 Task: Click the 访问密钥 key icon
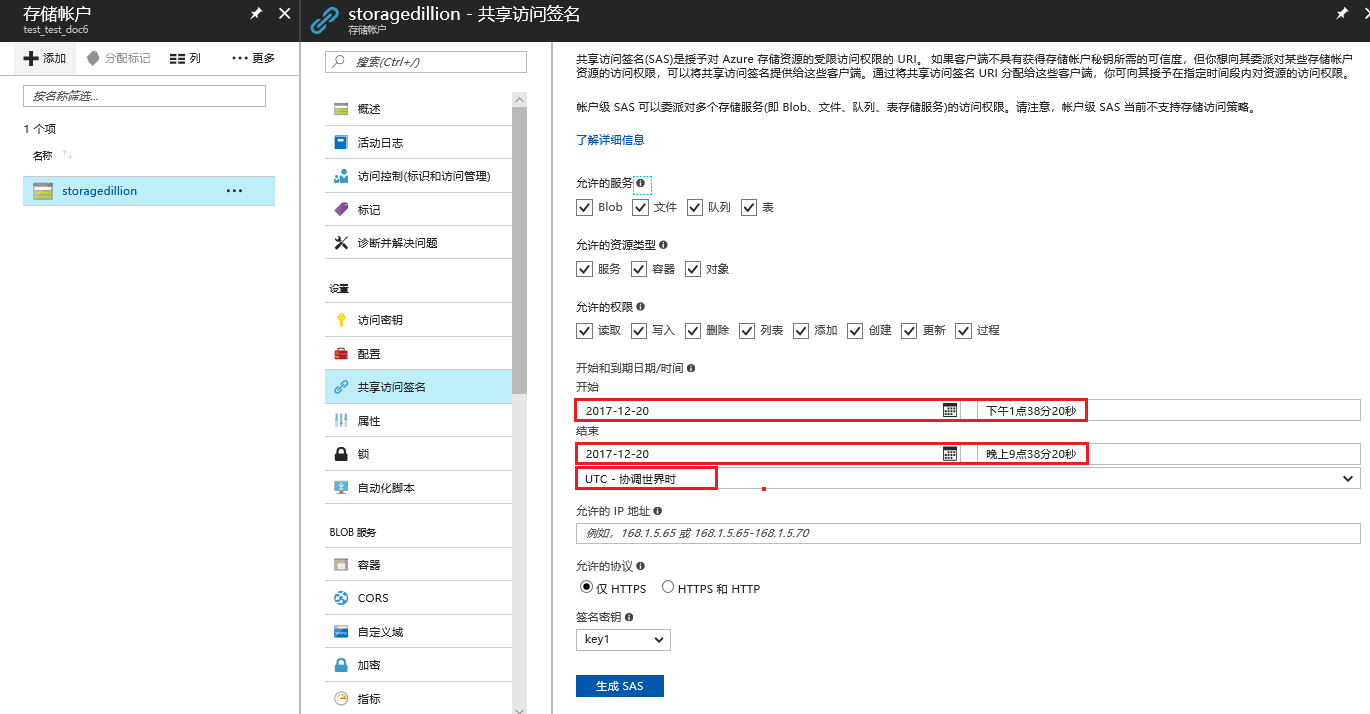[x=341, y=320]
